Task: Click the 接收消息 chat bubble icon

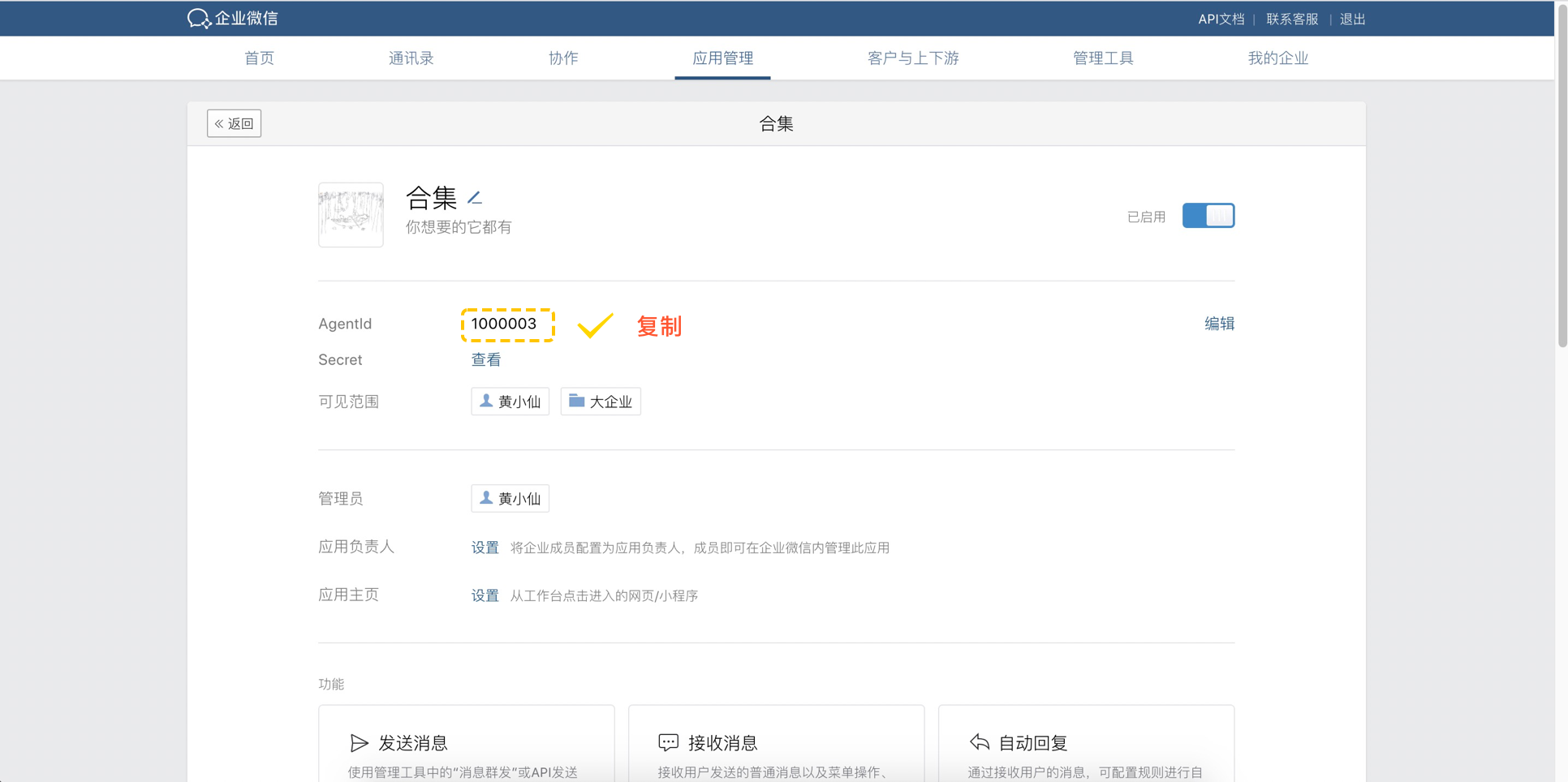Action: coord(668,742)
